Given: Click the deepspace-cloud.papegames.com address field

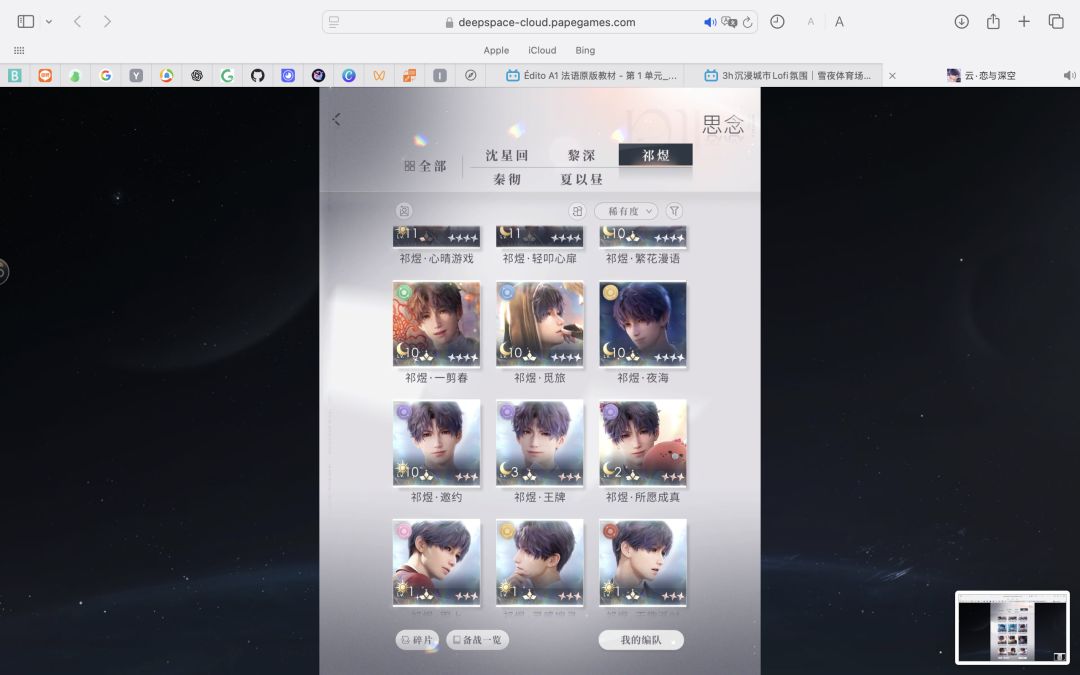Looking at the screenshot, I should (540, 22).
